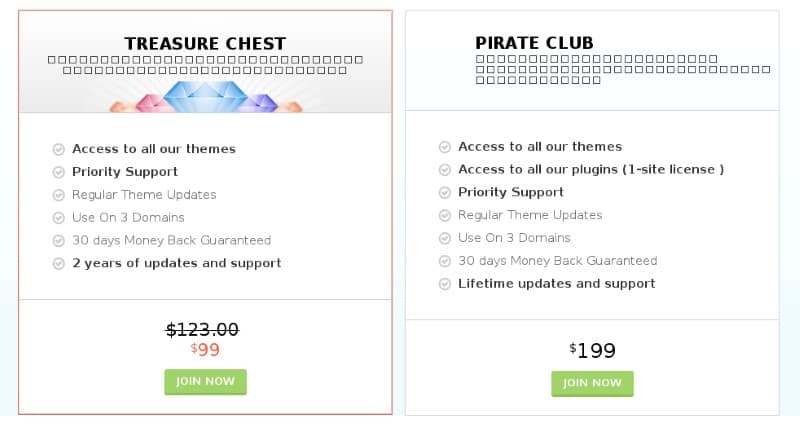Click 'Access to all our themes' in Treasure Chest
The width and height of the screenshot is (800, 428).
(153, 149)
